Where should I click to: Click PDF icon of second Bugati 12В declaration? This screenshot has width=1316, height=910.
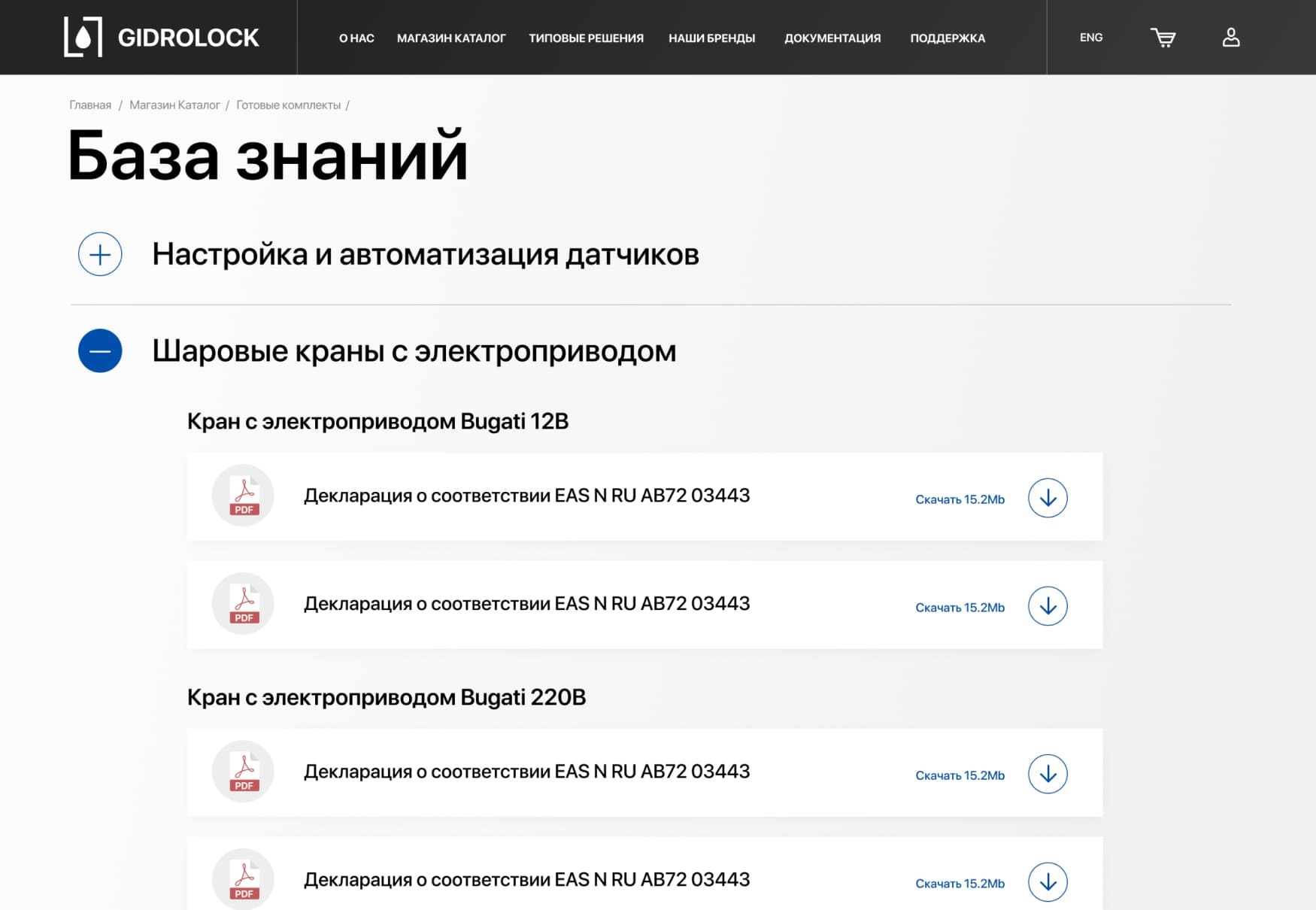point(243,603)
